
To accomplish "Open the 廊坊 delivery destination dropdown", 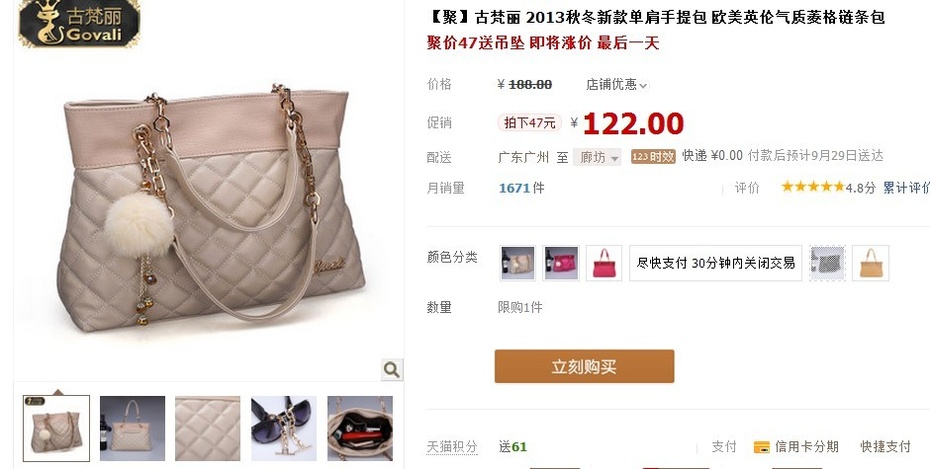I will 597,157.
